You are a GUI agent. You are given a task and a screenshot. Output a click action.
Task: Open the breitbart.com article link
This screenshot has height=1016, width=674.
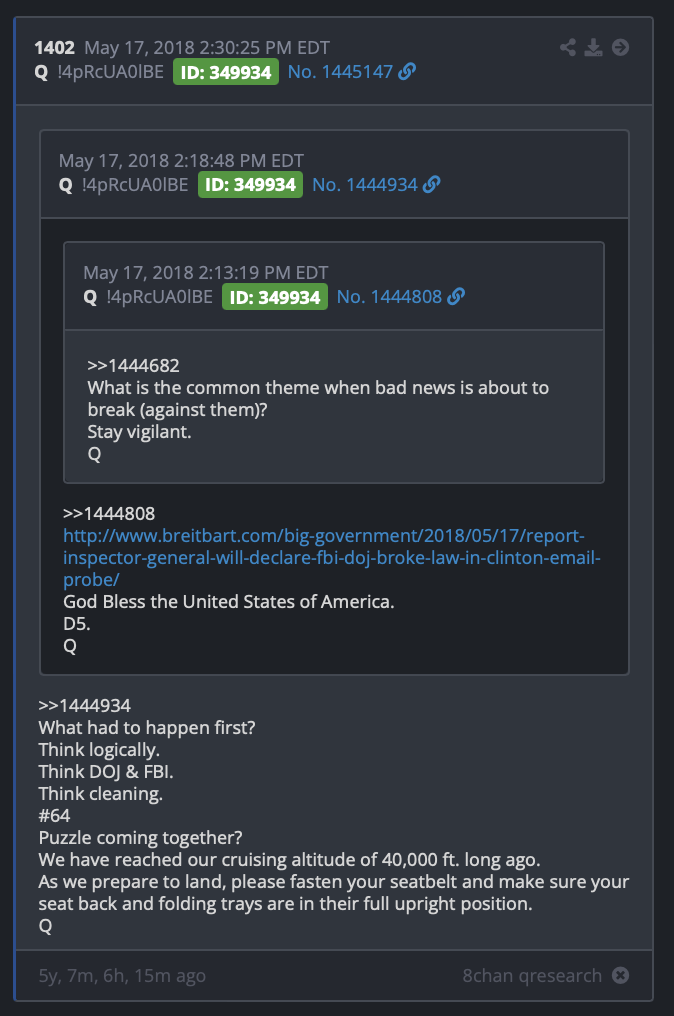click(x=332, y=557)
